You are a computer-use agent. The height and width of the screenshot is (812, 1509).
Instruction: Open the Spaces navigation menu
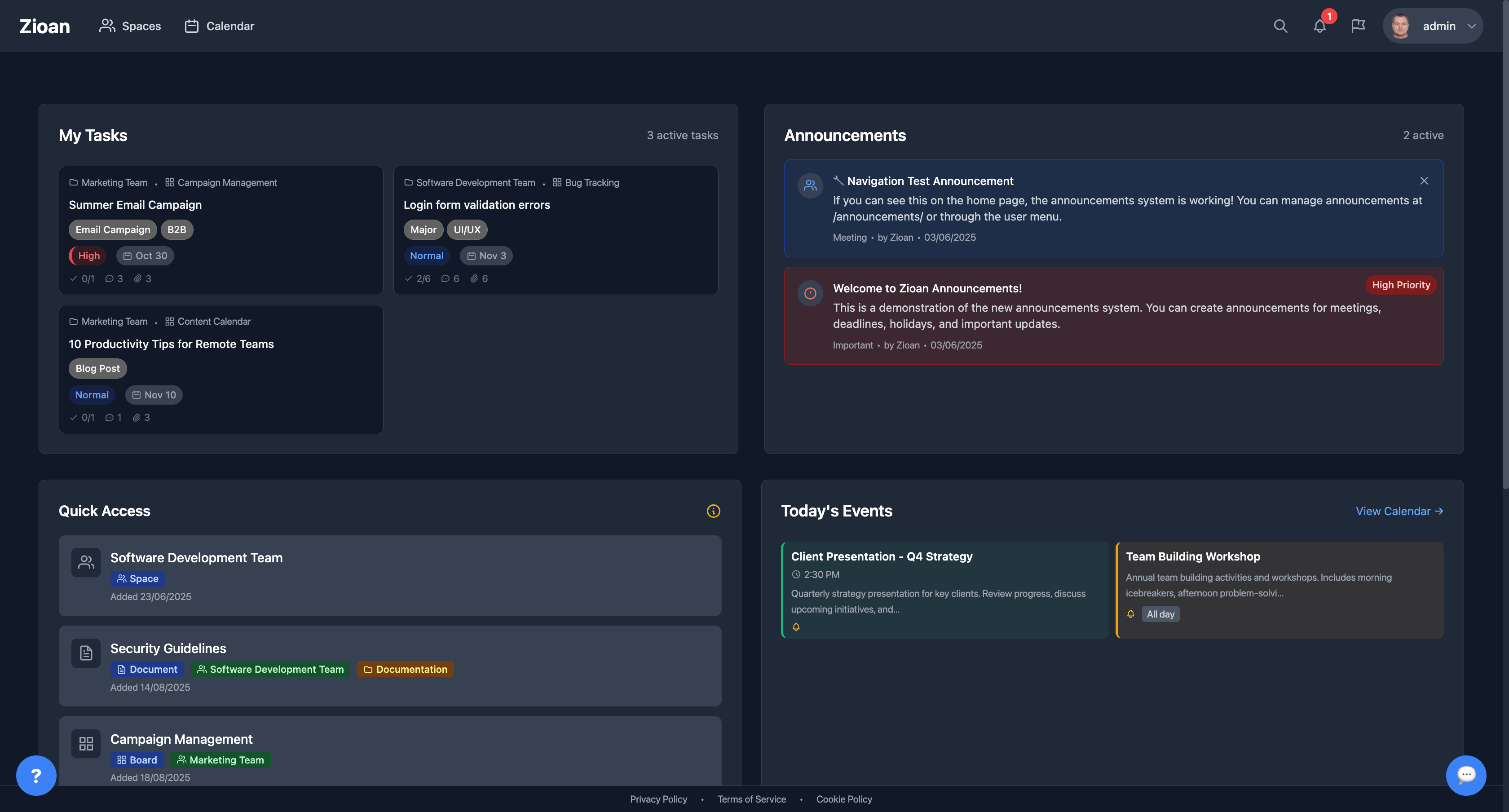click(x=130, y=26)
